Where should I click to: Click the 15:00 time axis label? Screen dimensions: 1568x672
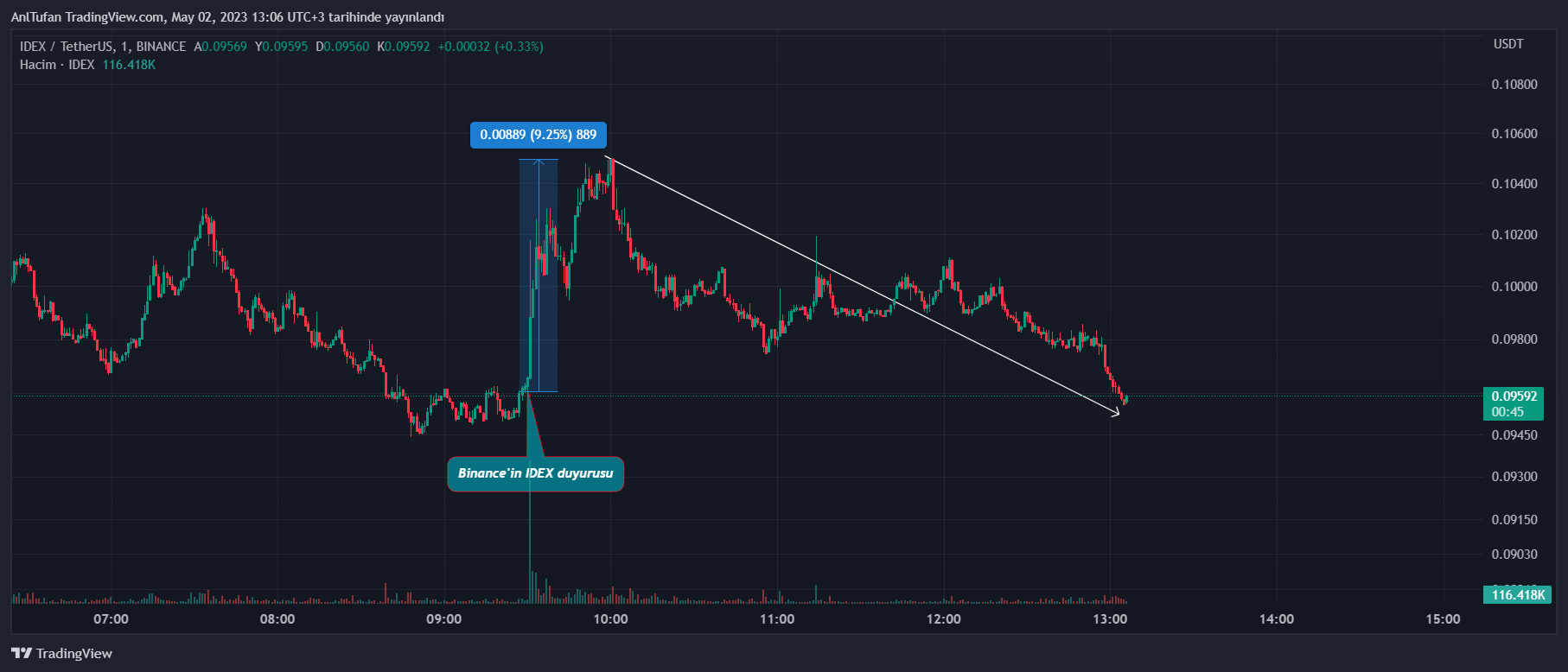click(x=1443, y=619)
